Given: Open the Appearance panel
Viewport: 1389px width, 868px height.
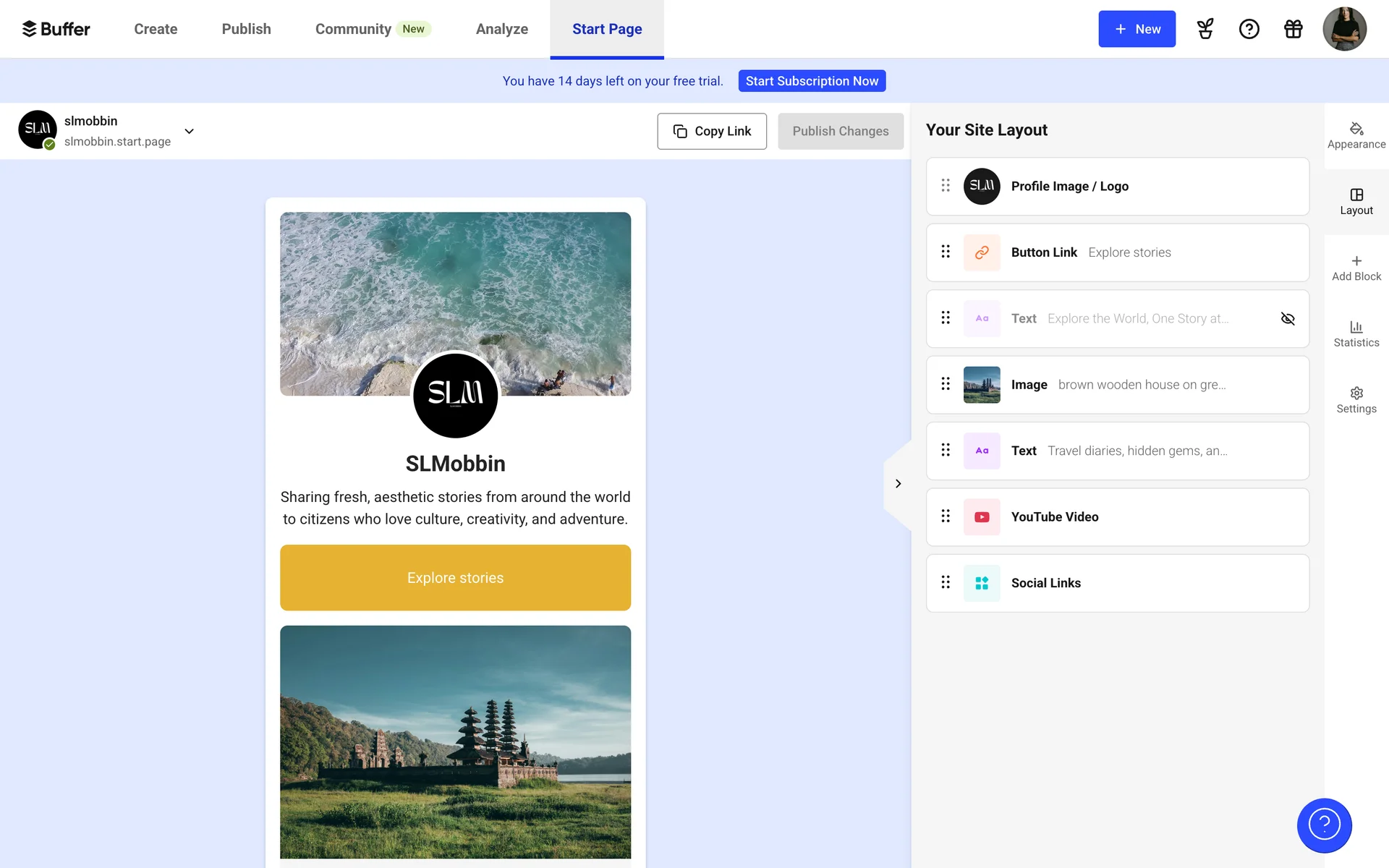Looking at the screenshot, I should pyautogui.click(x=1356, y=135).
